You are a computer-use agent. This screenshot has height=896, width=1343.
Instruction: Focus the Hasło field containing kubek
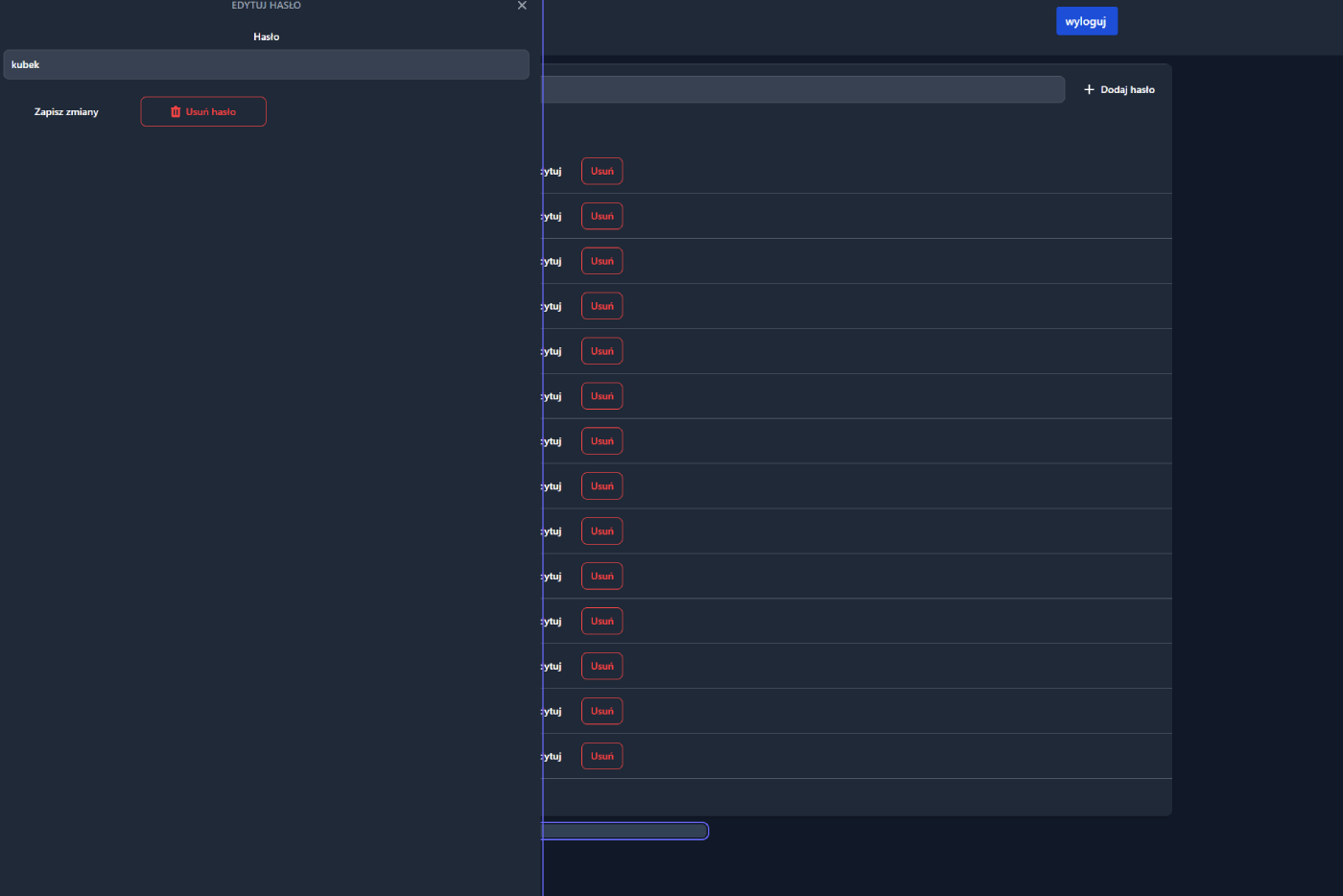coord(266,64)
